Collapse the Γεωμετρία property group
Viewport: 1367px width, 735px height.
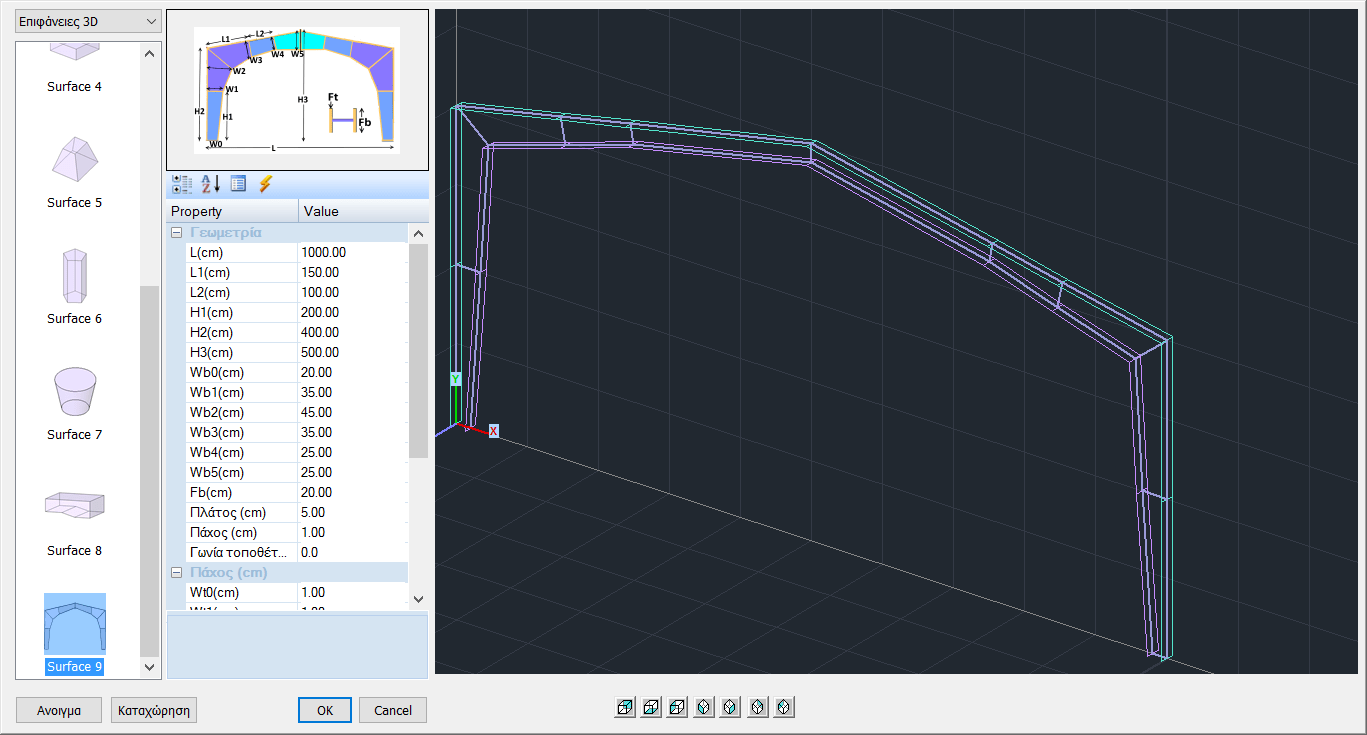[x=176, y=232]
